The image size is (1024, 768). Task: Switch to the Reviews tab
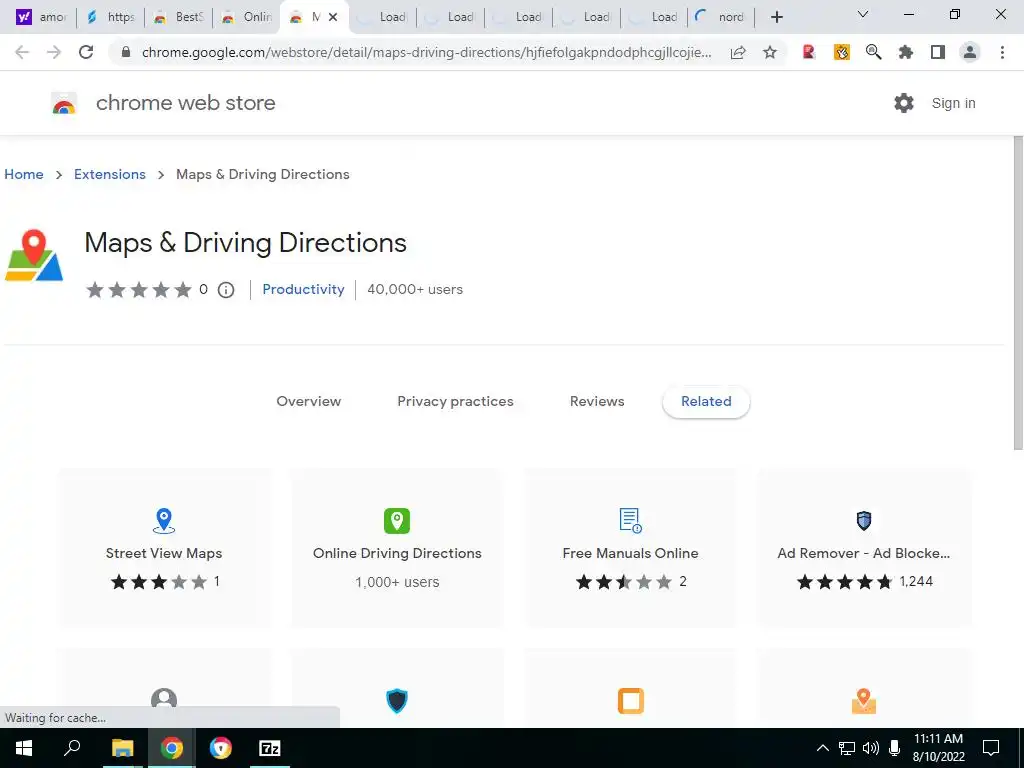(597, 402)
